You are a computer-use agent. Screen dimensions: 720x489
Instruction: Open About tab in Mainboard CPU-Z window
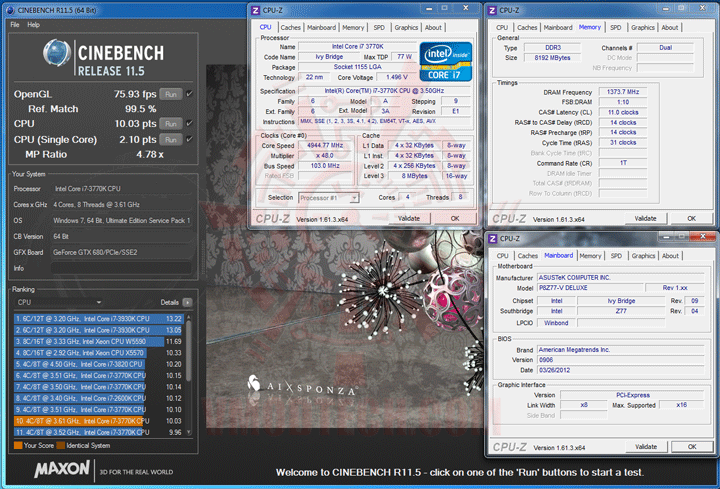click(670, 256)
